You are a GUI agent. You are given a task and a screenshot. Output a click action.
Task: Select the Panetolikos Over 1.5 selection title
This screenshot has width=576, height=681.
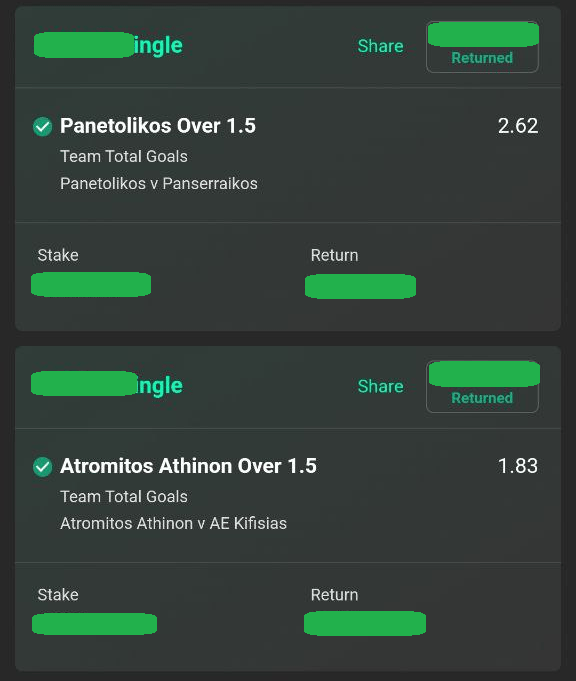coord(158,126)
